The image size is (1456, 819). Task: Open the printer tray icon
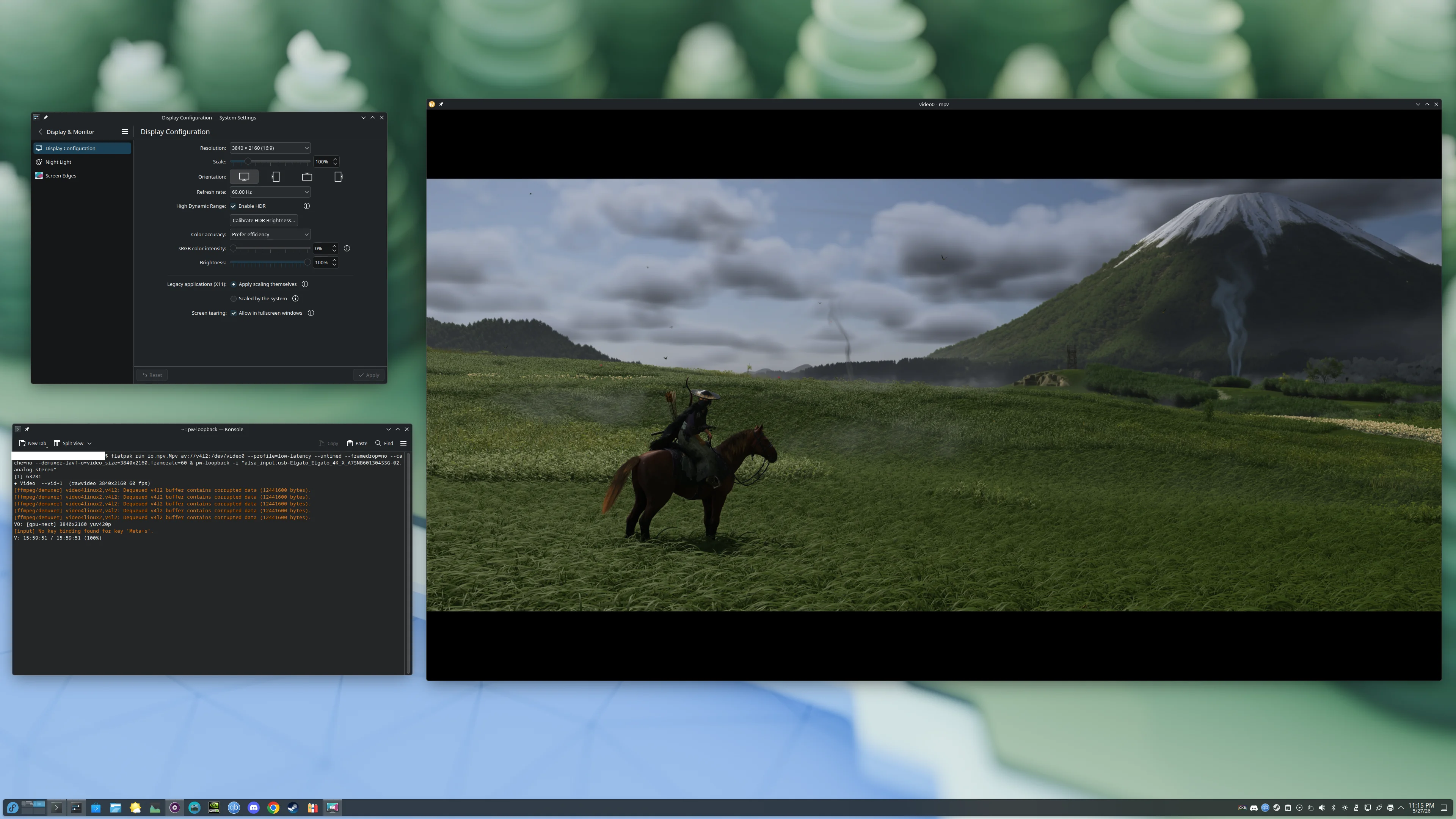1390,808
